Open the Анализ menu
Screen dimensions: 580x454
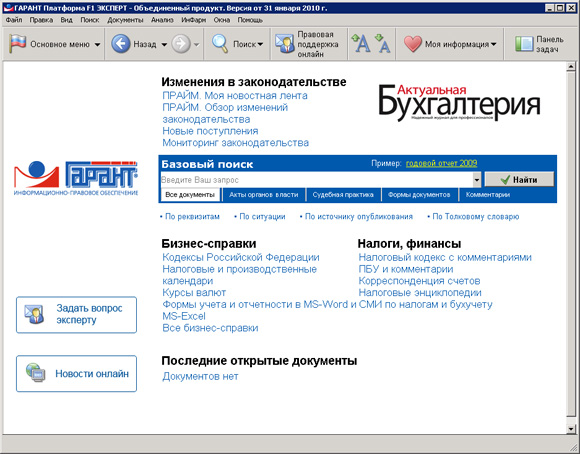pos(162,20)
